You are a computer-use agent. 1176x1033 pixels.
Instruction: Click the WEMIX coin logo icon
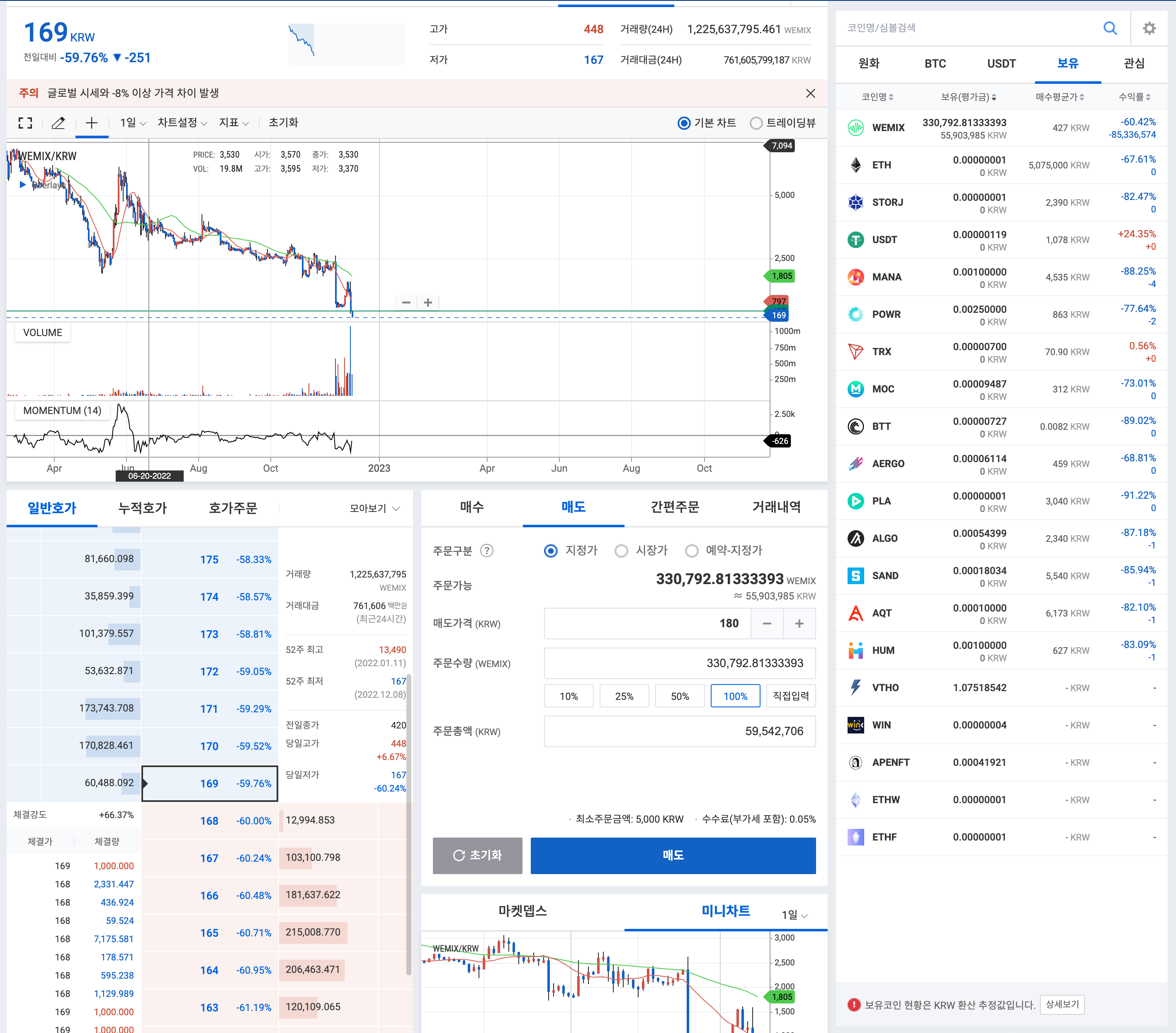coord(855,128)
